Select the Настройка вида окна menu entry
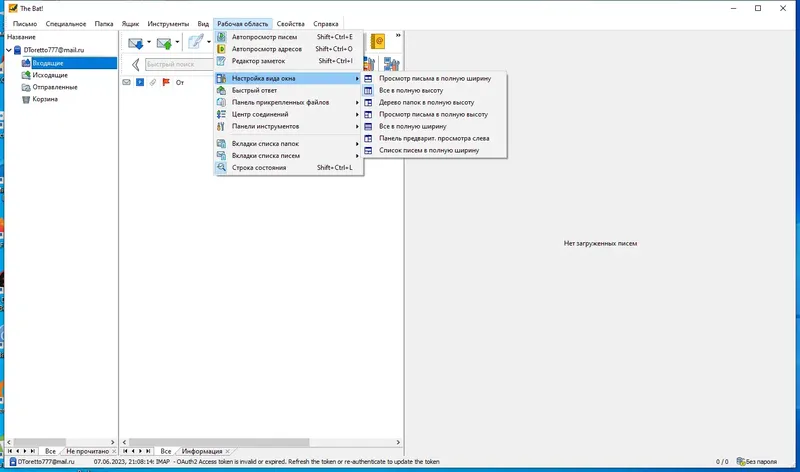Screen dimensions: 800x472 tap(288, 79)
